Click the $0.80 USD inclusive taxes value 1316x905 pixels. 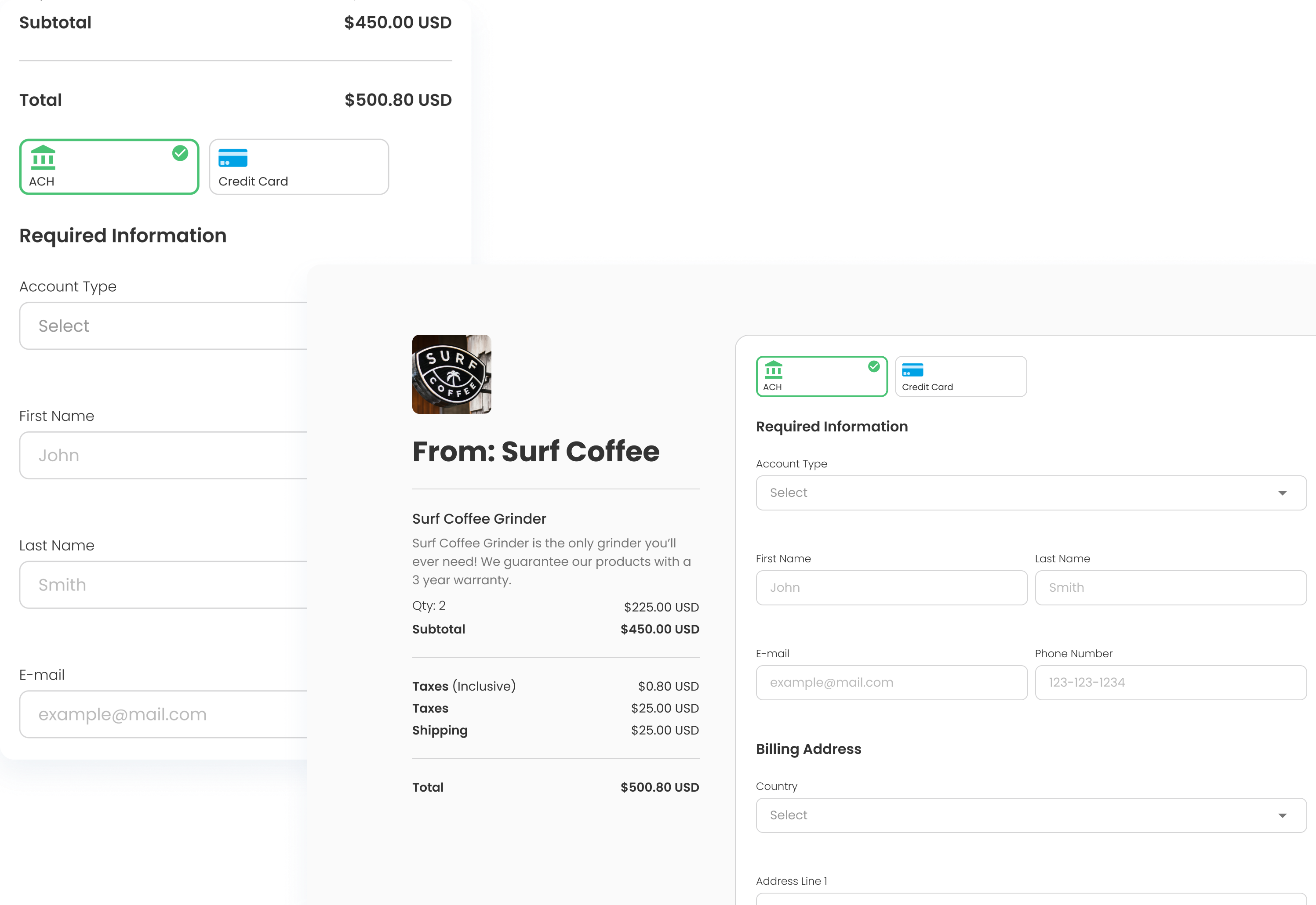tap(668, 686)
